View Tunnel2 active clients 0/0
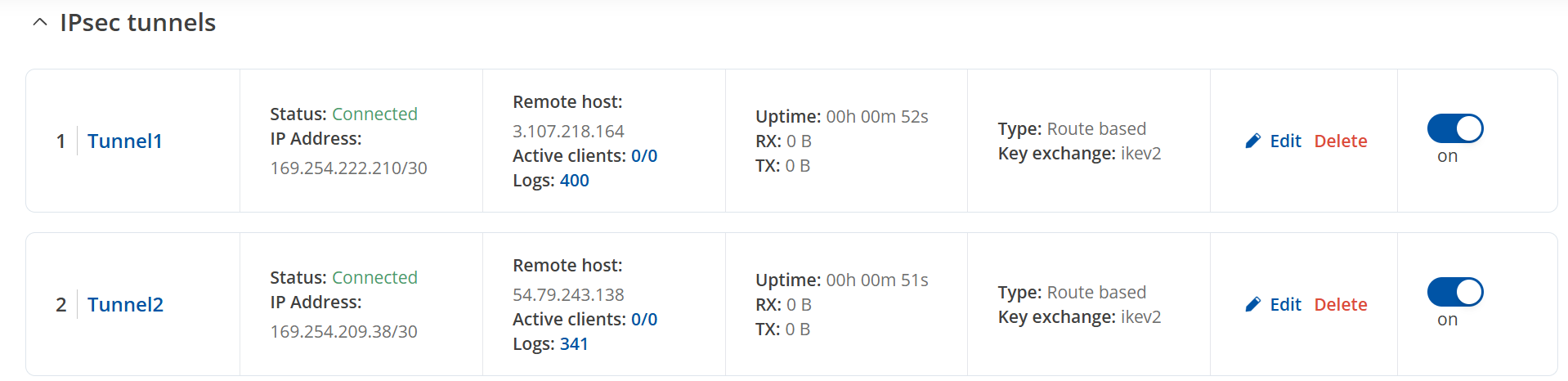The image size is (1568, 381). point(644,320)
